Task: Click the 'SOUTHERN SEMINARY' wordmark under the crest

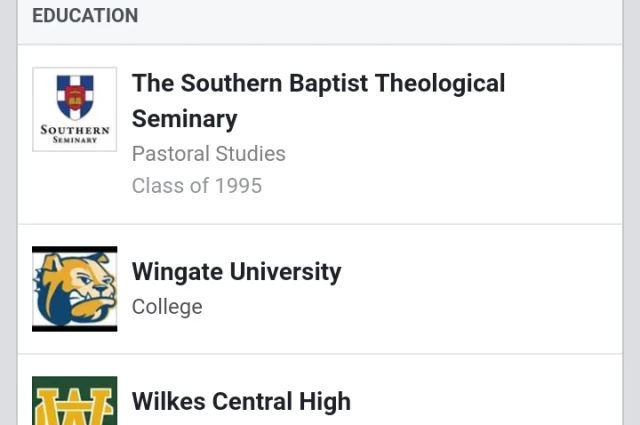Action: point(74,135)
